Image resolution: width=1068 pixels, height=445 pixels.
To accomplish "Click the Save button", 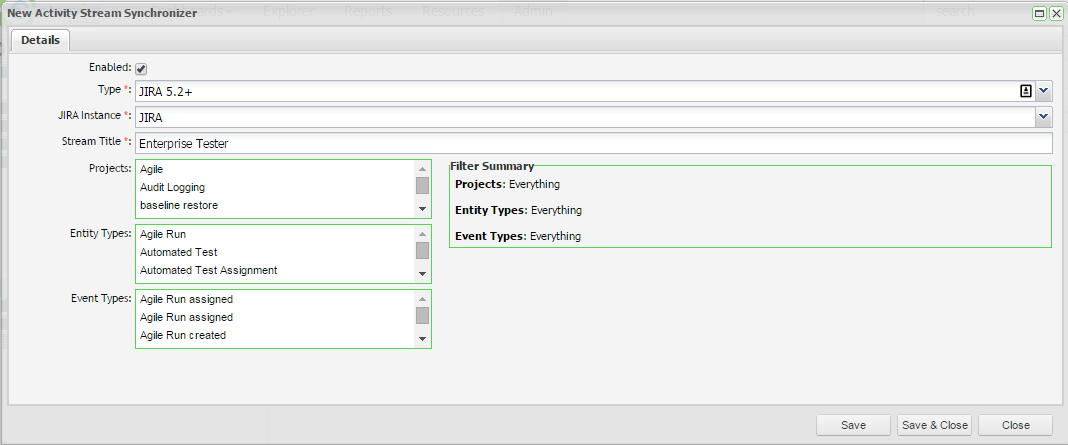I will coord(853,425).
